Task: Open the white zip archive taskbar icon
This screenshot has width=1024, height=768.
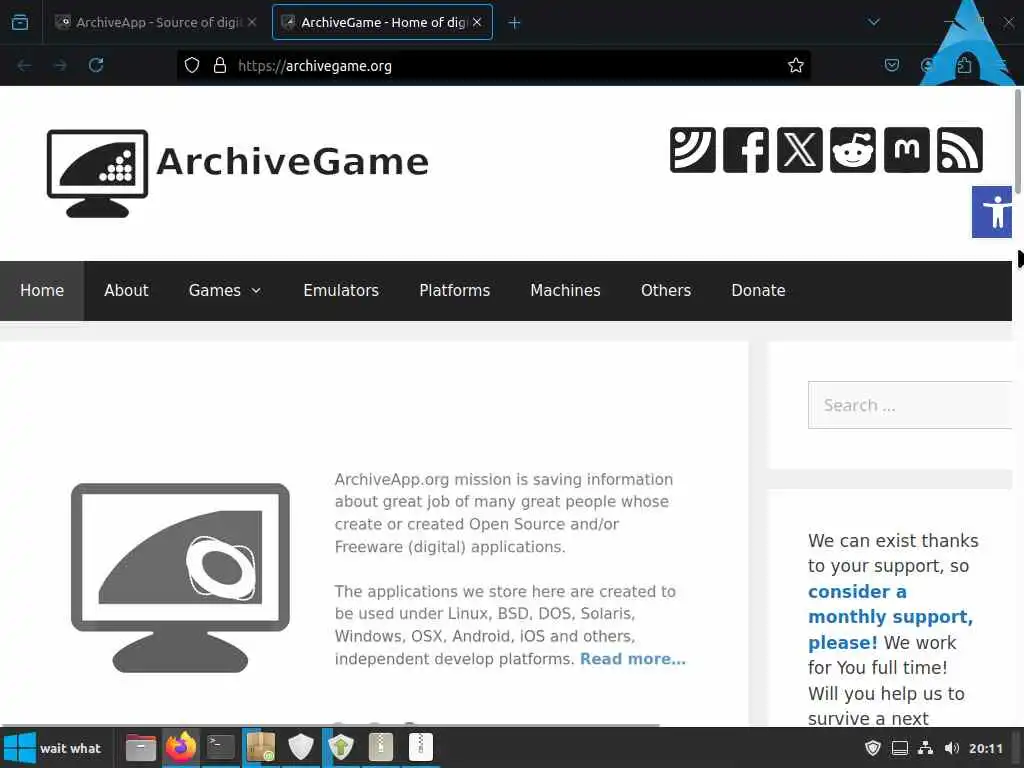Action: pyautogui.click(x=421, y=746)
